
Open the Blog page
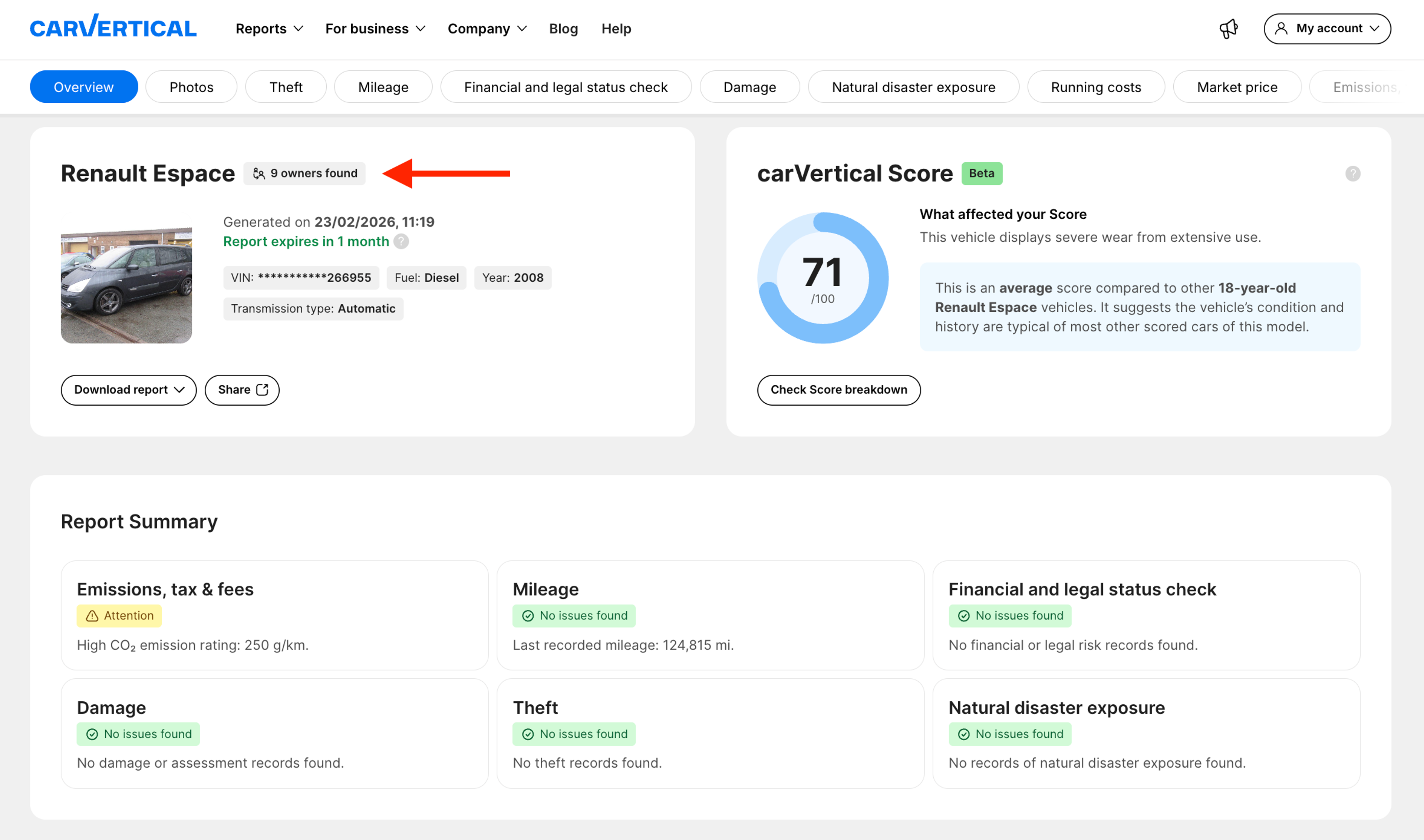point(563,29)
